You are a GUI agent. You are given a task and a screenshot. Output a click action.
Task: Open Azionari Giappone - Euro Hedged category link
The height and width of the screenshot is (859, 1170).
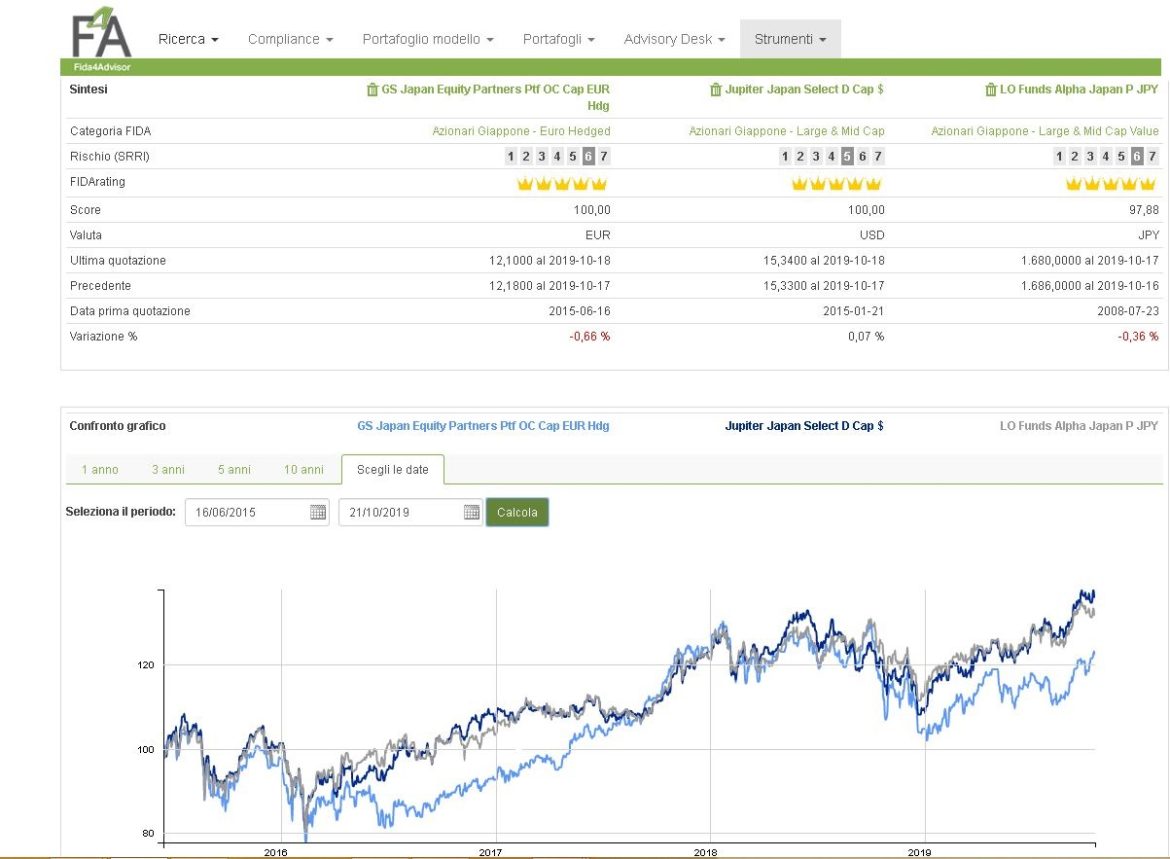click(x=521, y=131)
